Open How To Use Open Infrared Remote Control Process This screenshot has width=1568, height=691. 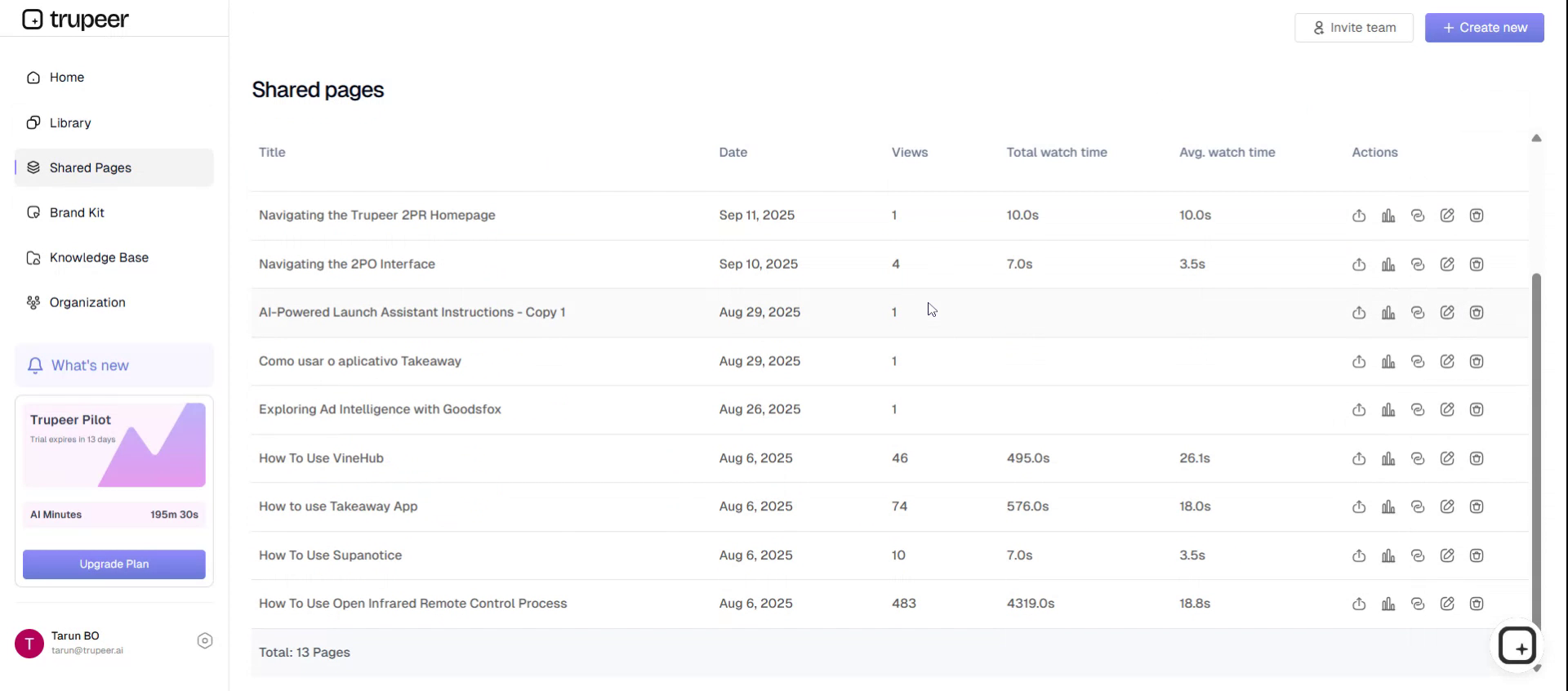(x=413, y=604)
